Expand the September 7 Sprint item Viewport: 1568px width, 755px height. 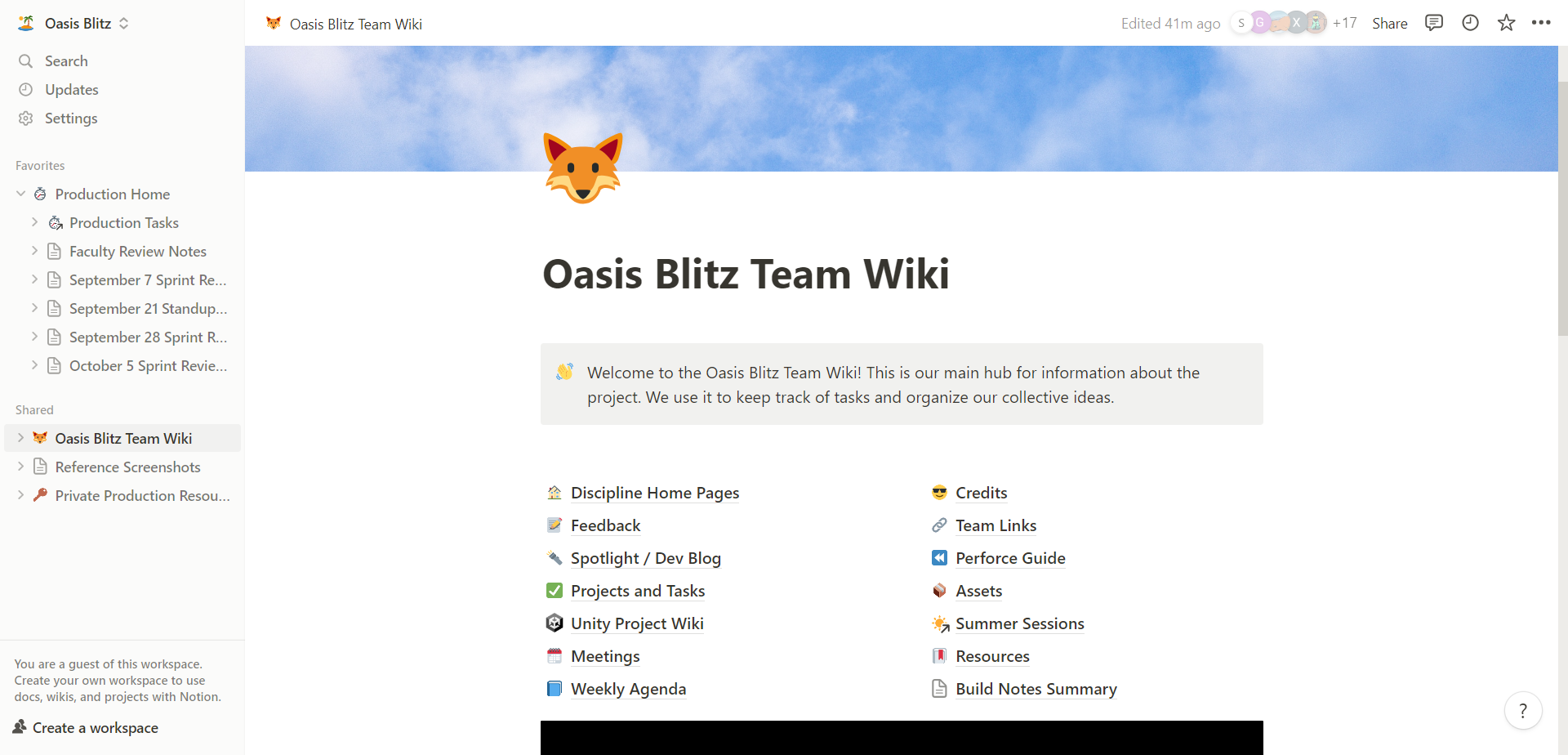coord(34,279)
